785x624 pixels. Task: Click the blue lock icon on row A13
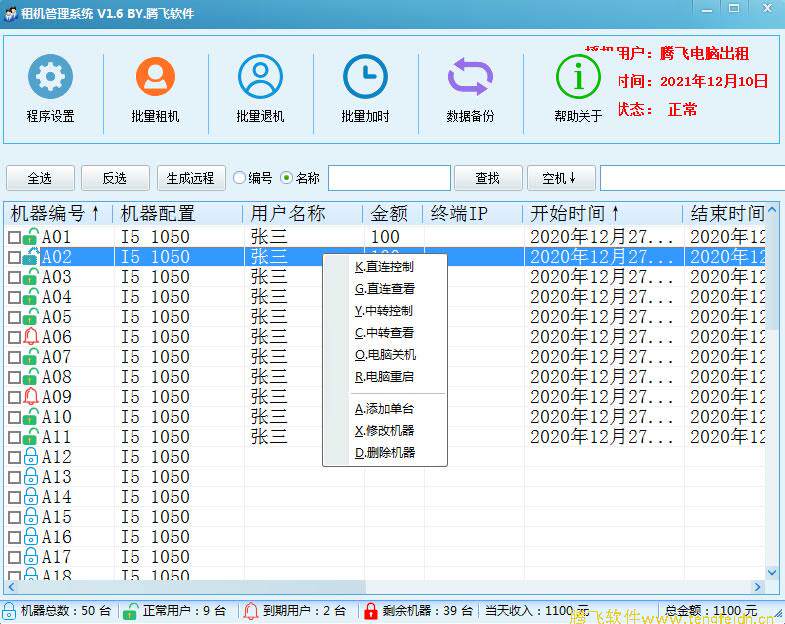(31, 477)
